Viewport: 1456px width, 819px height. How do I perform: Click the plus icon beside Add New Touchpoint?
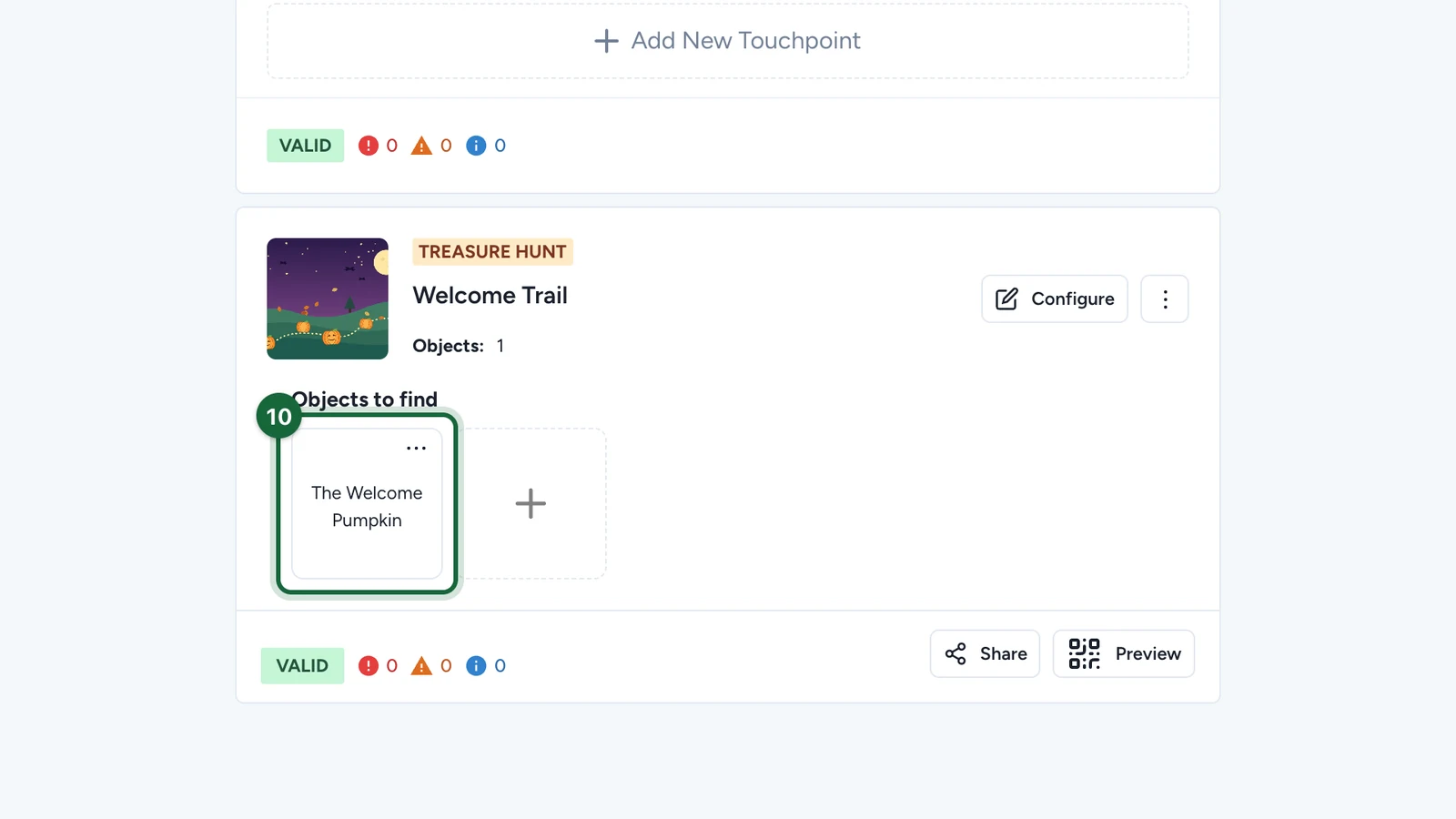(606, 41)
